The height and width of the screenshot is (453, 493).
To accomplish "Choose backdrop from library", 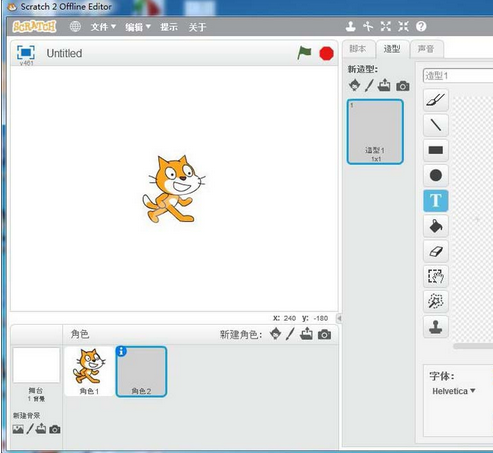I will click(x=18, y=429).
